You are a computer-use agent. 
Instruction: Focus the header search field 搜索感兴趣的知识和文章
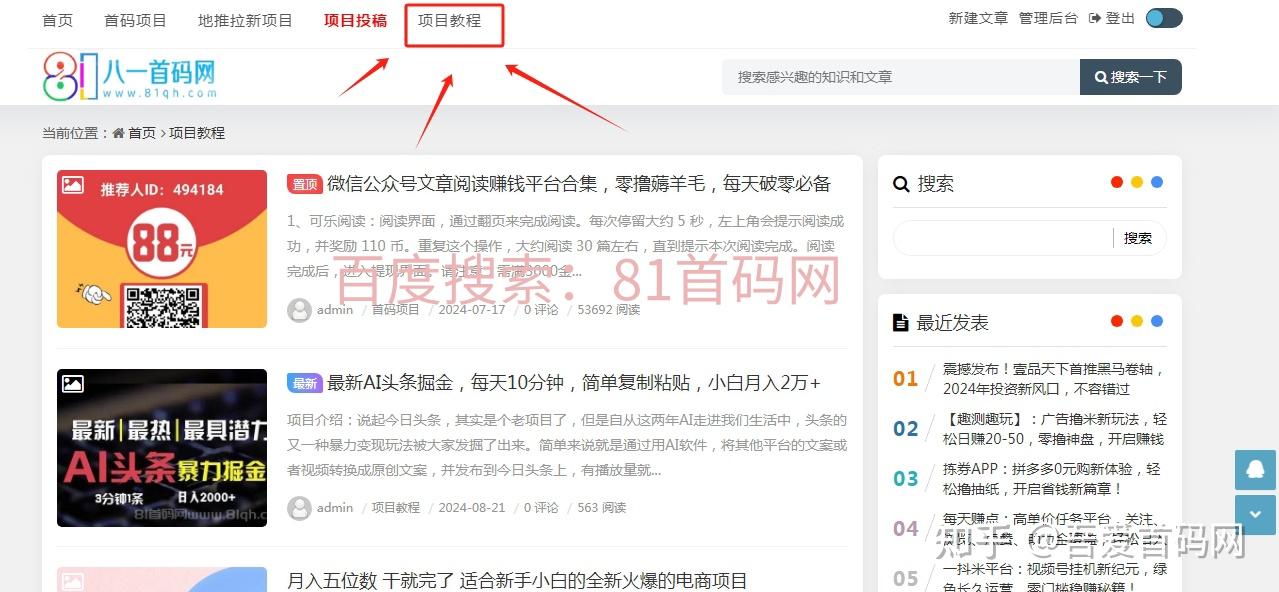tap(901, 77)
